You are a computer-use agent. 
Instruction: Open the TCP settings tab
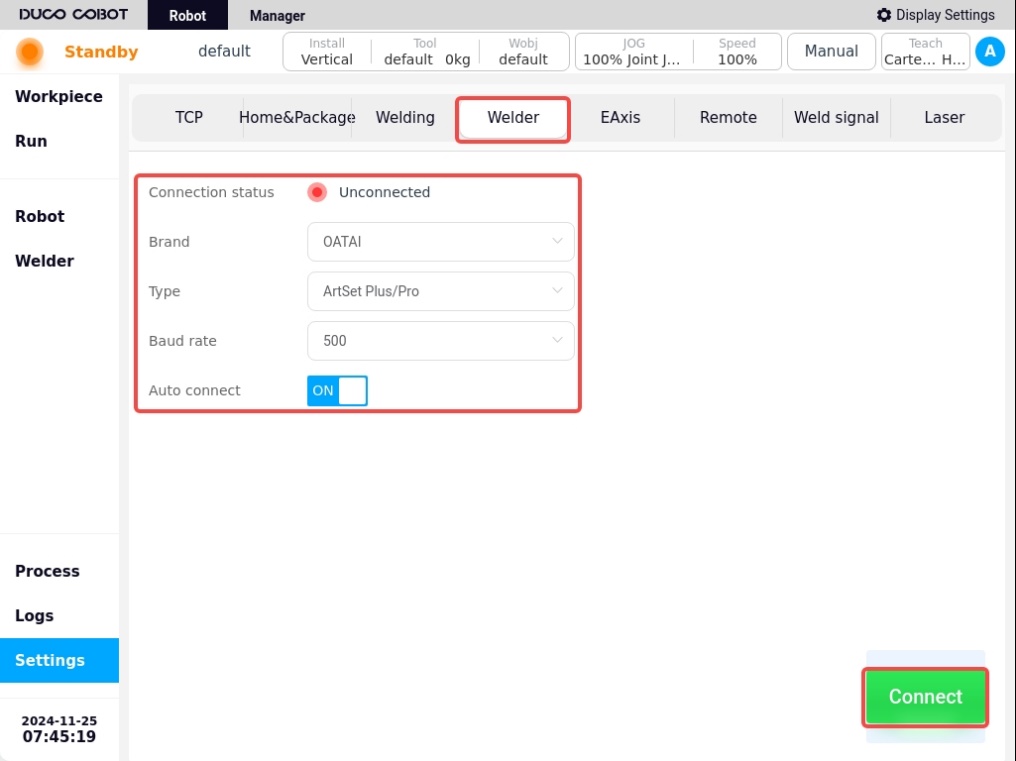189,117
